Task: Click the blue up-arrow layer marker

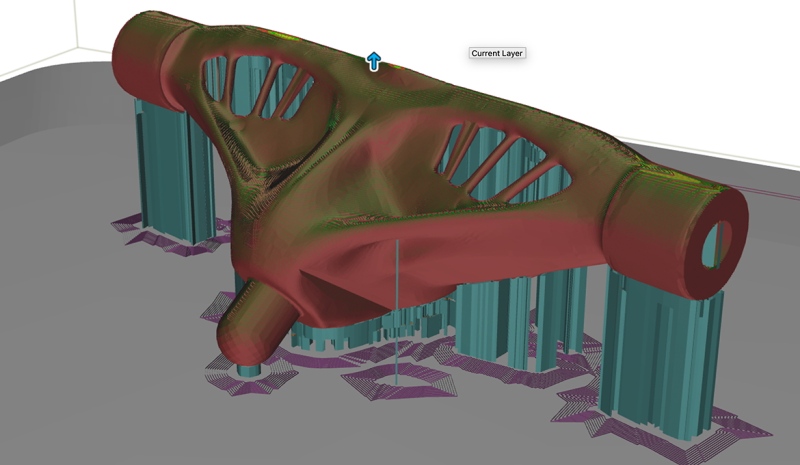Action: (374, 62)
